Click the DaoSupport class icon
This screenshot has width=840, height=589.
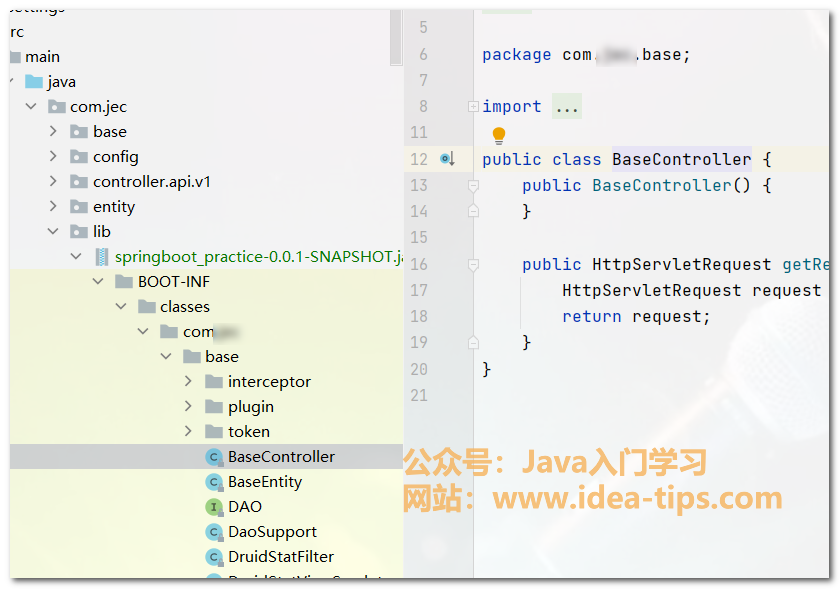point(214,532)
